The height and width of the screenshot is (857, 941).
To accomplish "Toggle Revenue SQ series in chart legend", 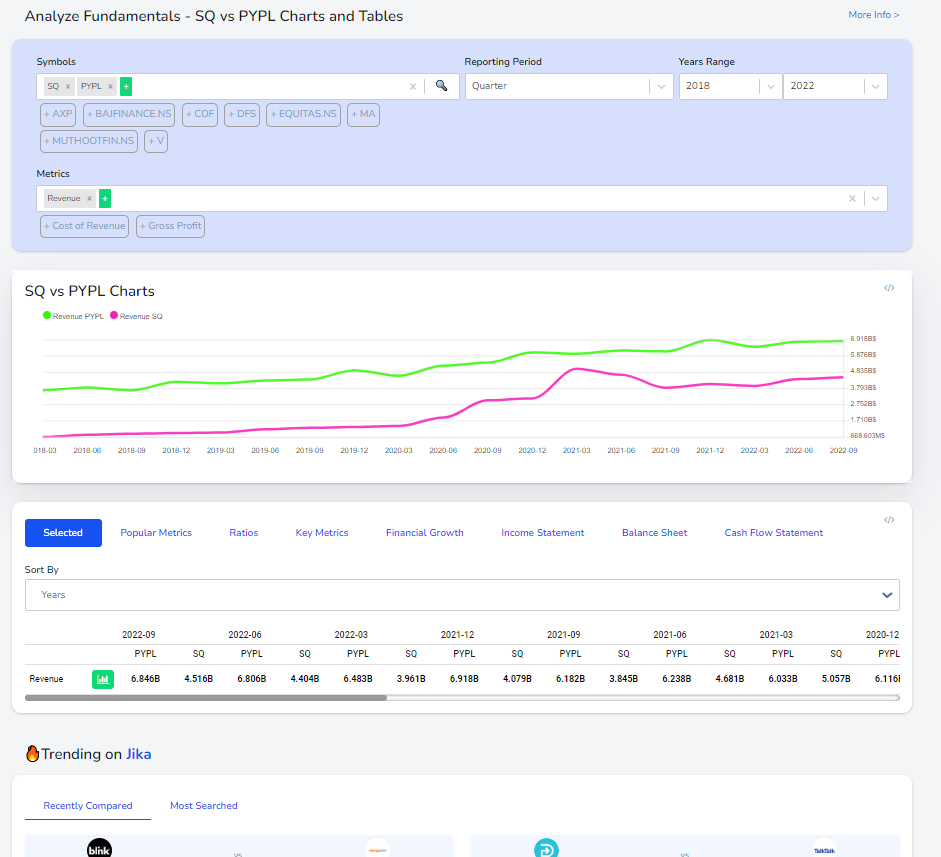I will (x=136, y=316).
